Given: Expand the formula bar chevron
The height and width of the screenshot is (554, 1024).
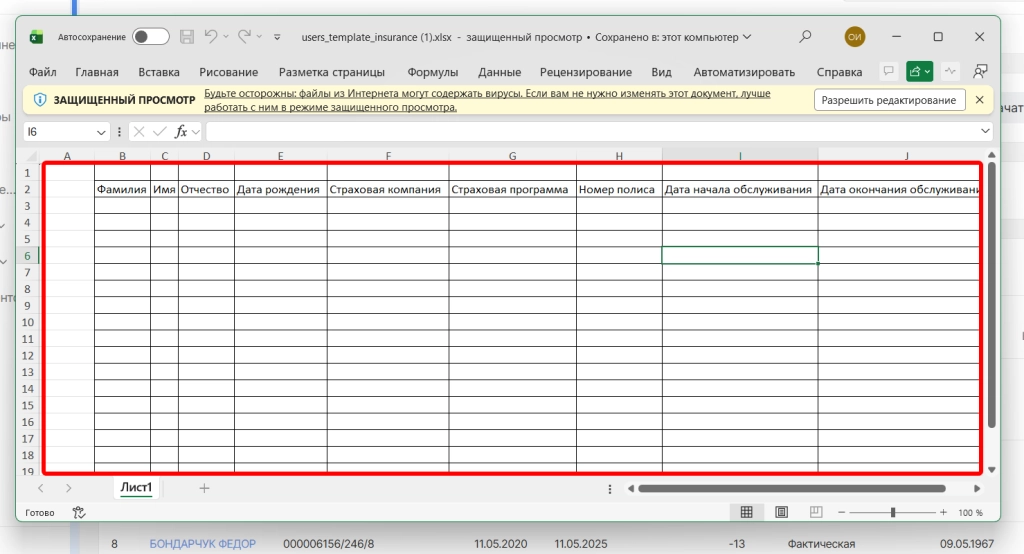Looking at the screenshot, I should [986, 132].
